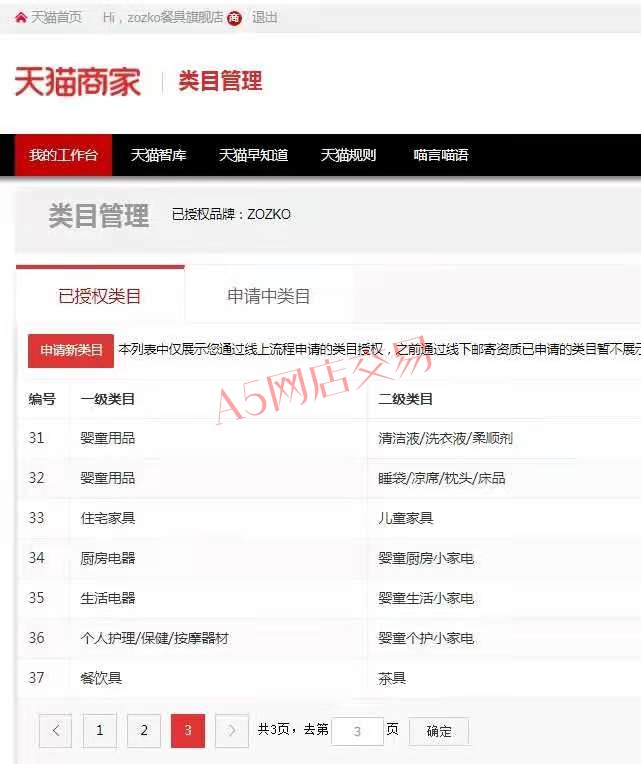Click 餐饮具 in row 37
The height and width of the screenshot is (764, 641).
[101, 678]
